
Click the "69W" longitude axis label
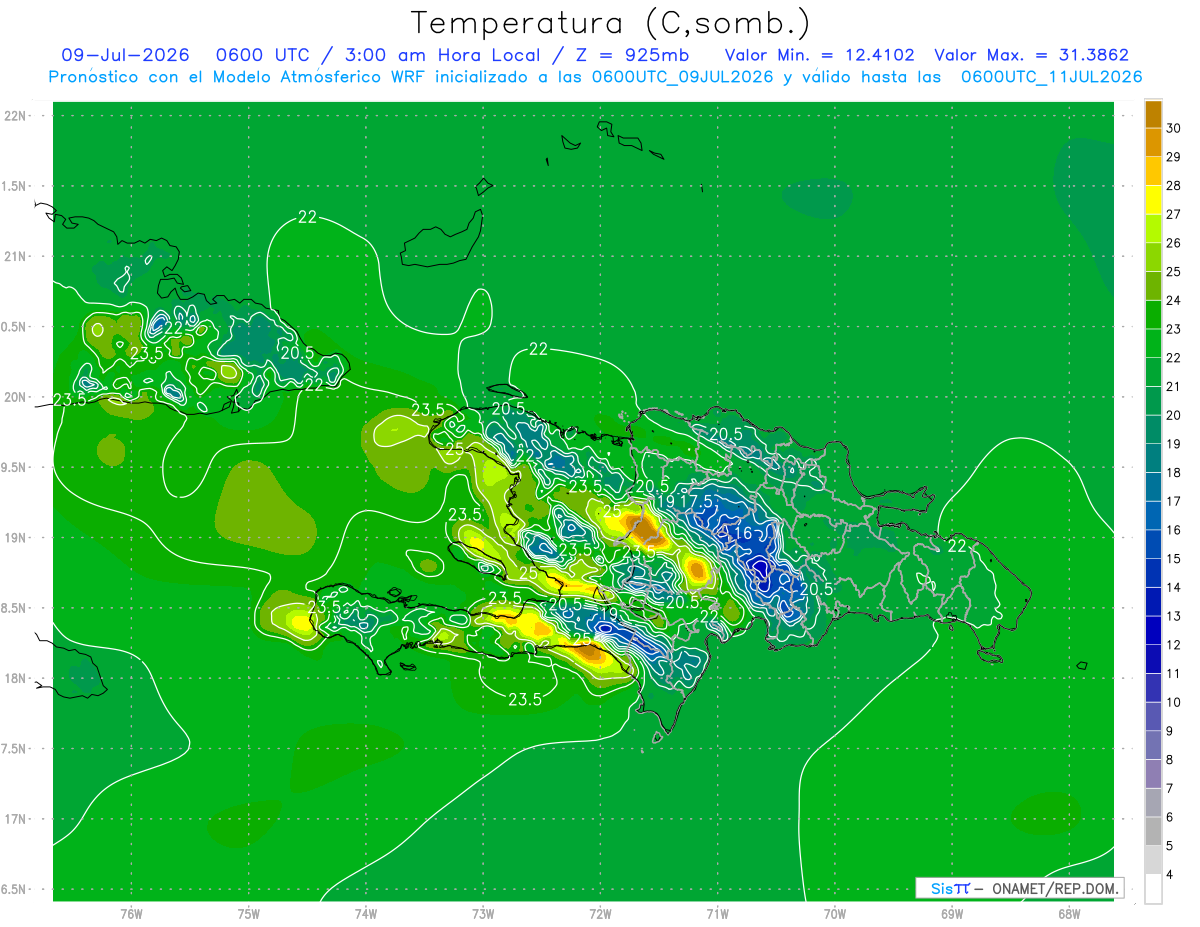952,914
